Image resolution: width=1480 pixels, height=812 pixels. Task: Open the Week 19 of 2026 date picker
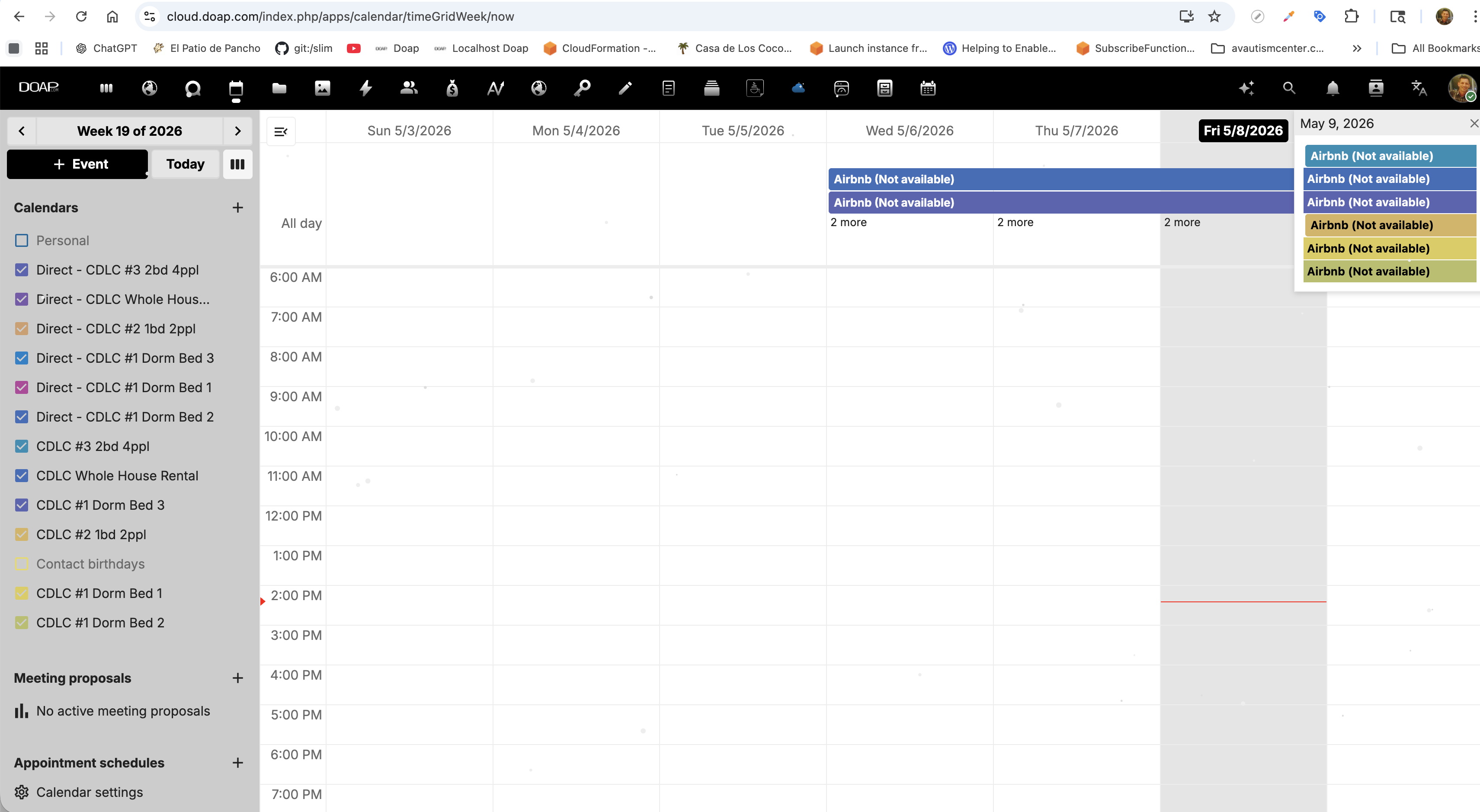[x=130, y=131]
